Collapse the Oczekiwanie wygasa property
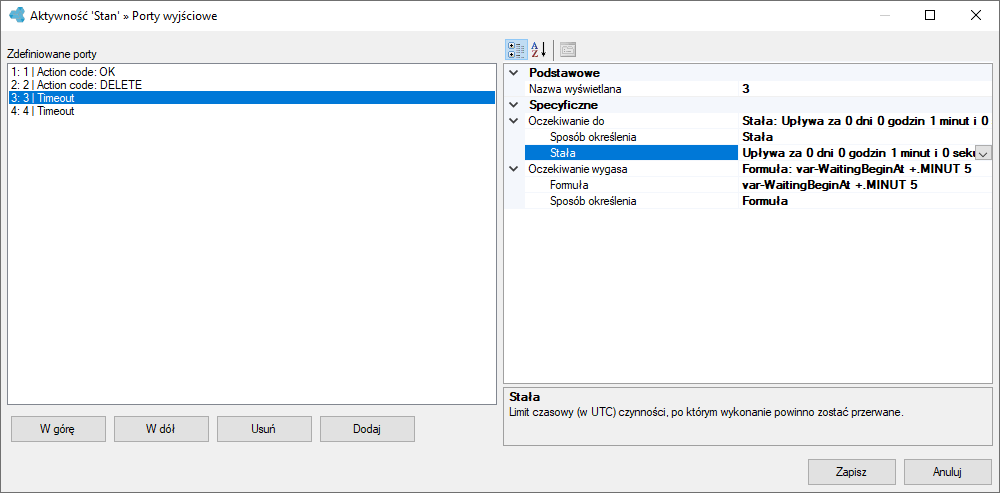 tap(513, 169)
